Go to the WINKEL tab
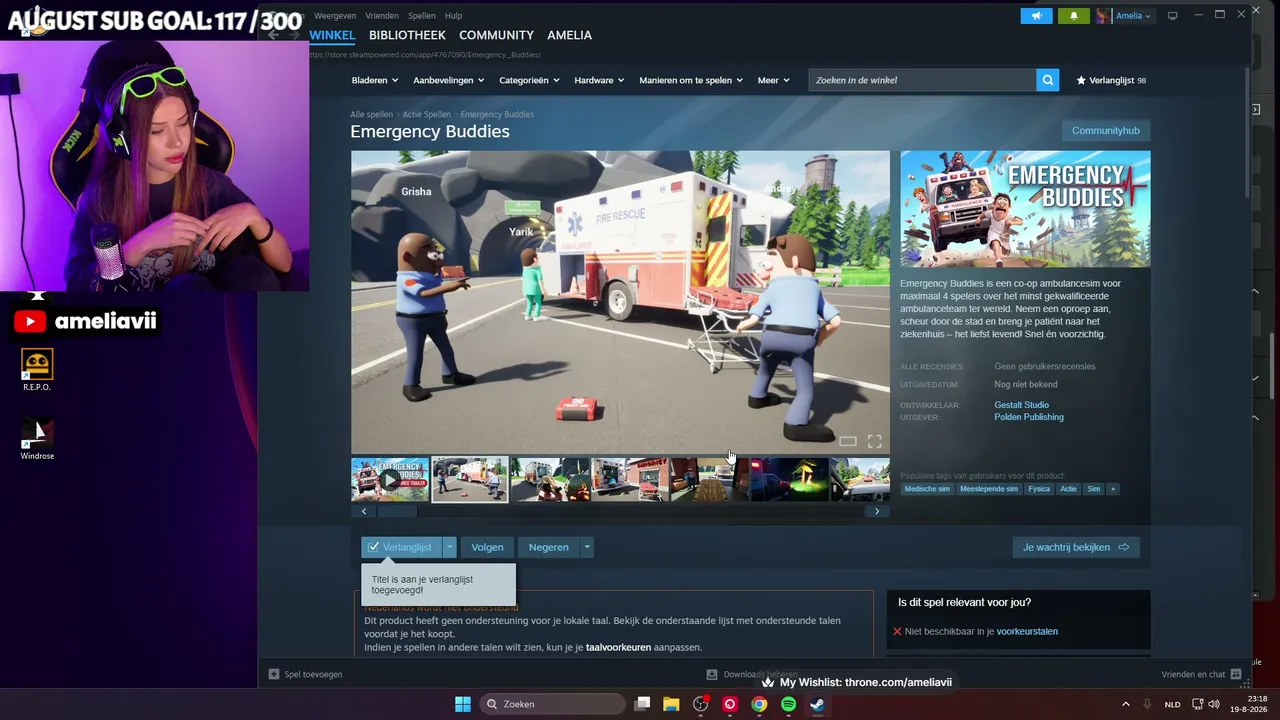The width and height of the screenshot is (1280, 720). point(332,35)
